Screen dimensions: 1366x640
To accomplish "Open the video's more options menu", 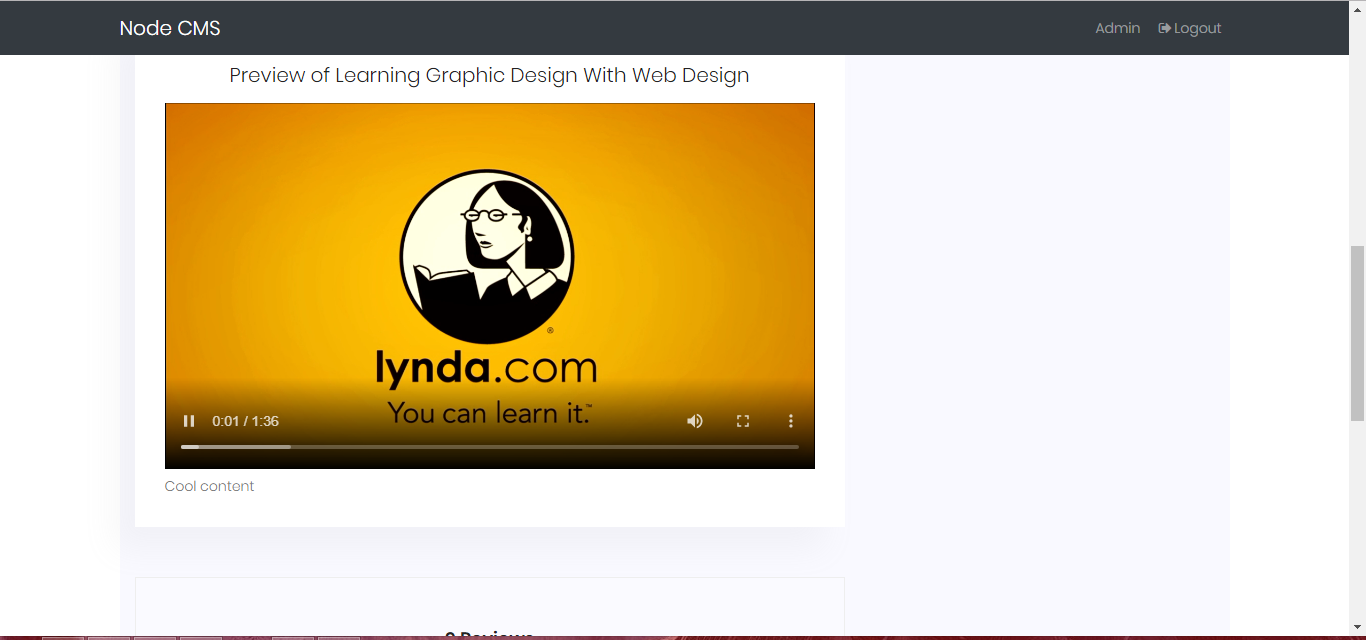I will [x=791, y=421].
